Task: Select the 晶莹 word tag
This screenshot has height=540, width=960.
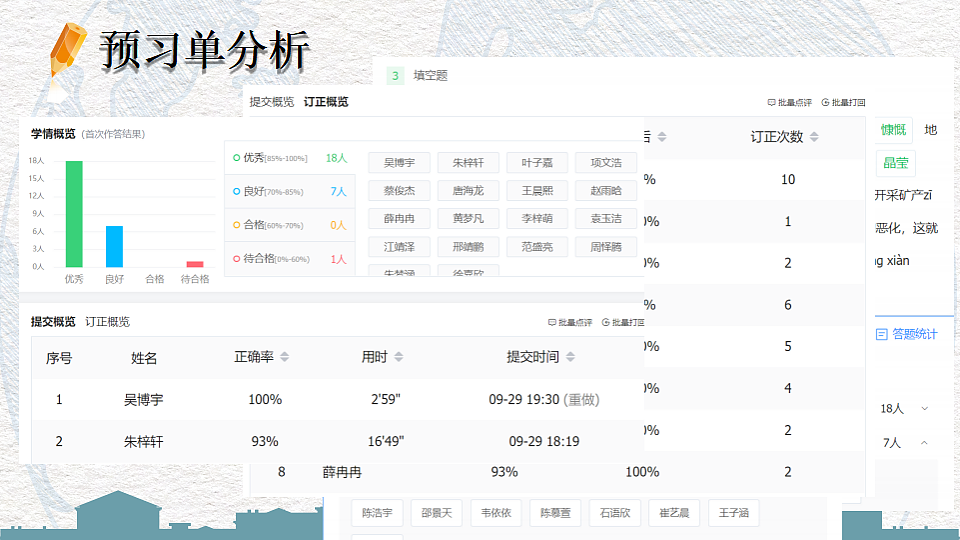Action: coord(896,163)
